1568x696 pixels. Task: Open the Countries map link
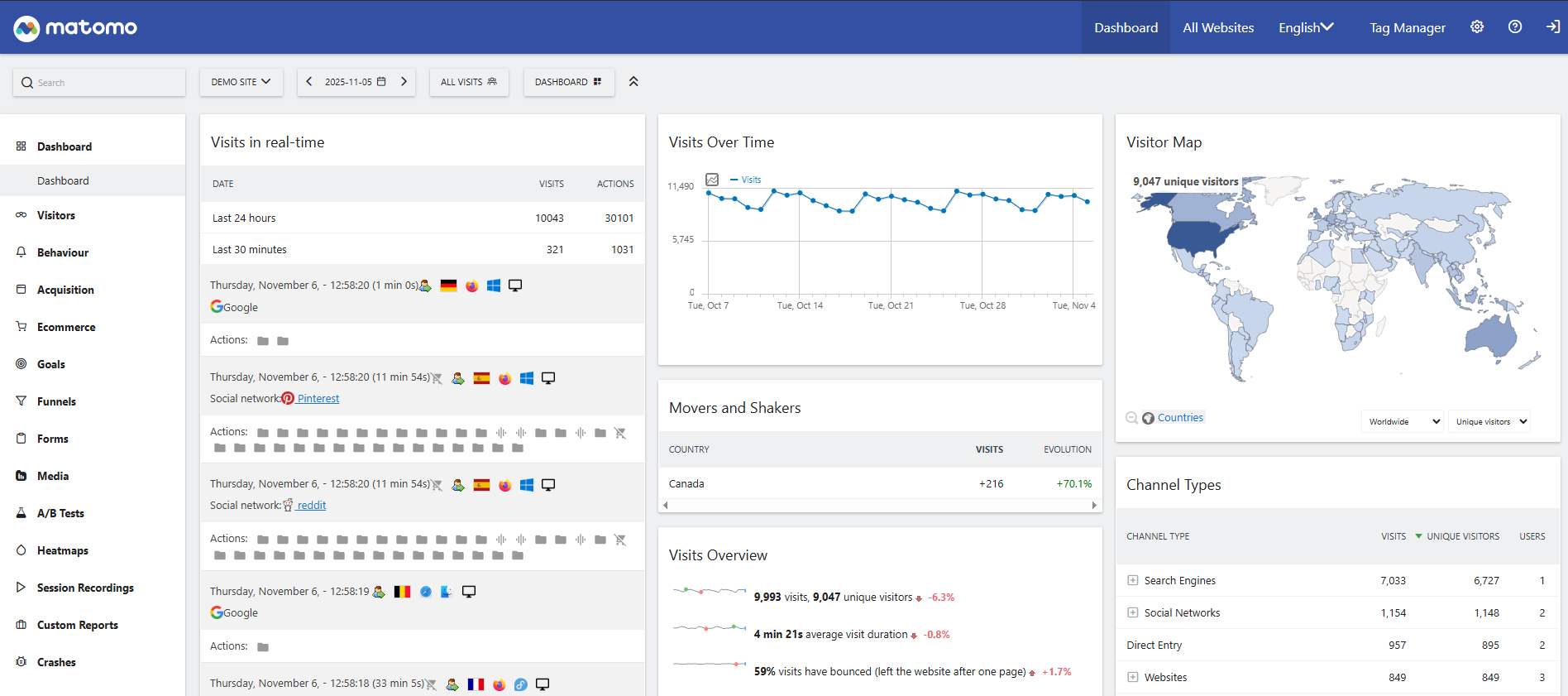pos(1179,418)
